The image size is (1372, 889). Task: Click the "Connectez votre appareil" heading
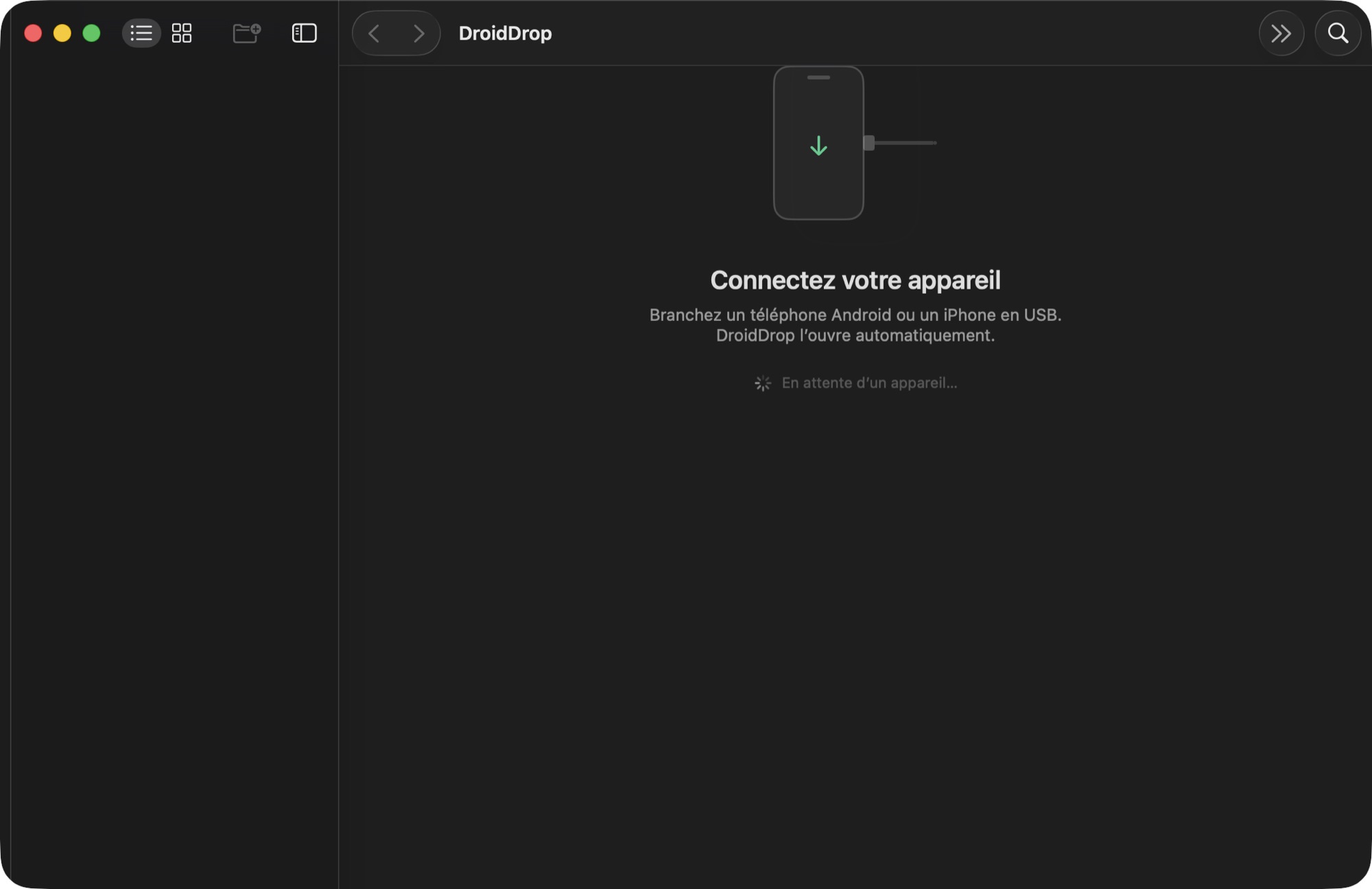[x=855, y=280]
